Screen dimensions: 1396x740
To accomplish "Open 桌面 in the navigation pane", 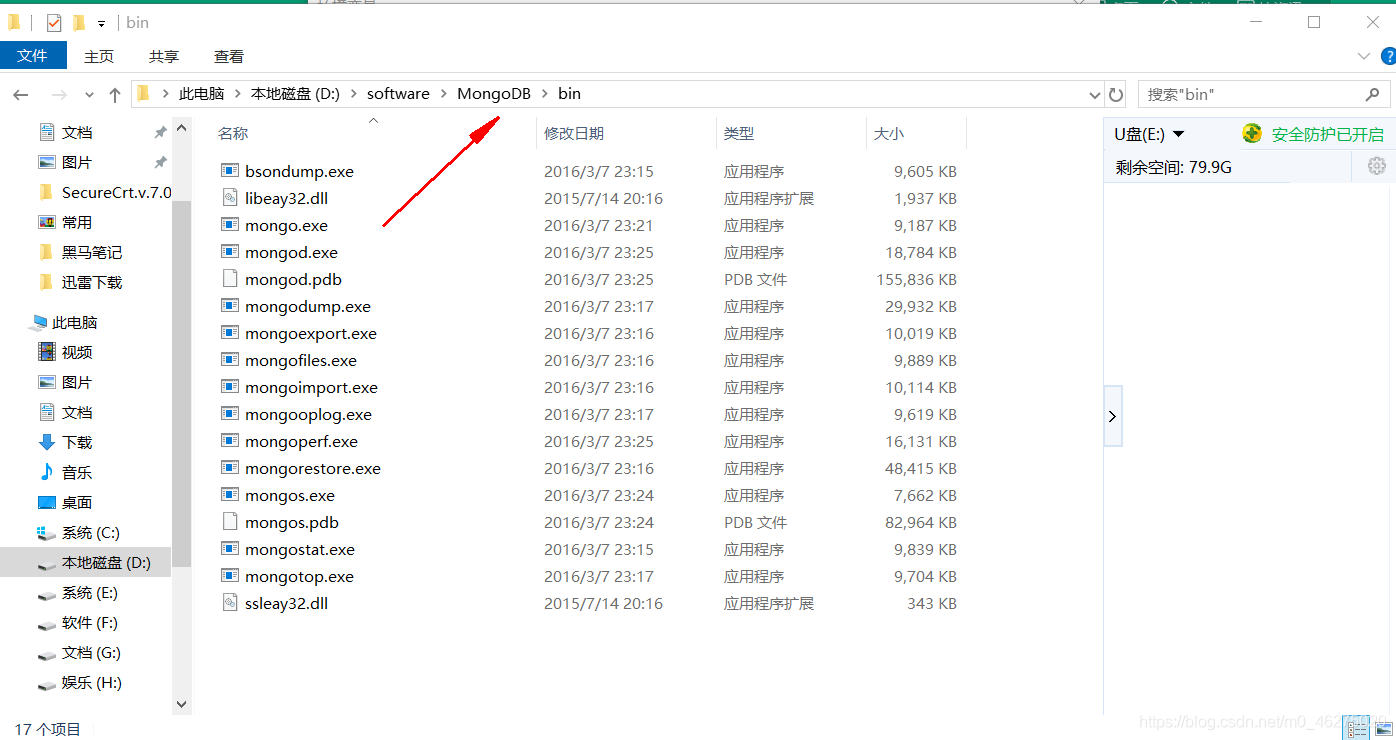I will pyautogui.click(x=77, y=502).
